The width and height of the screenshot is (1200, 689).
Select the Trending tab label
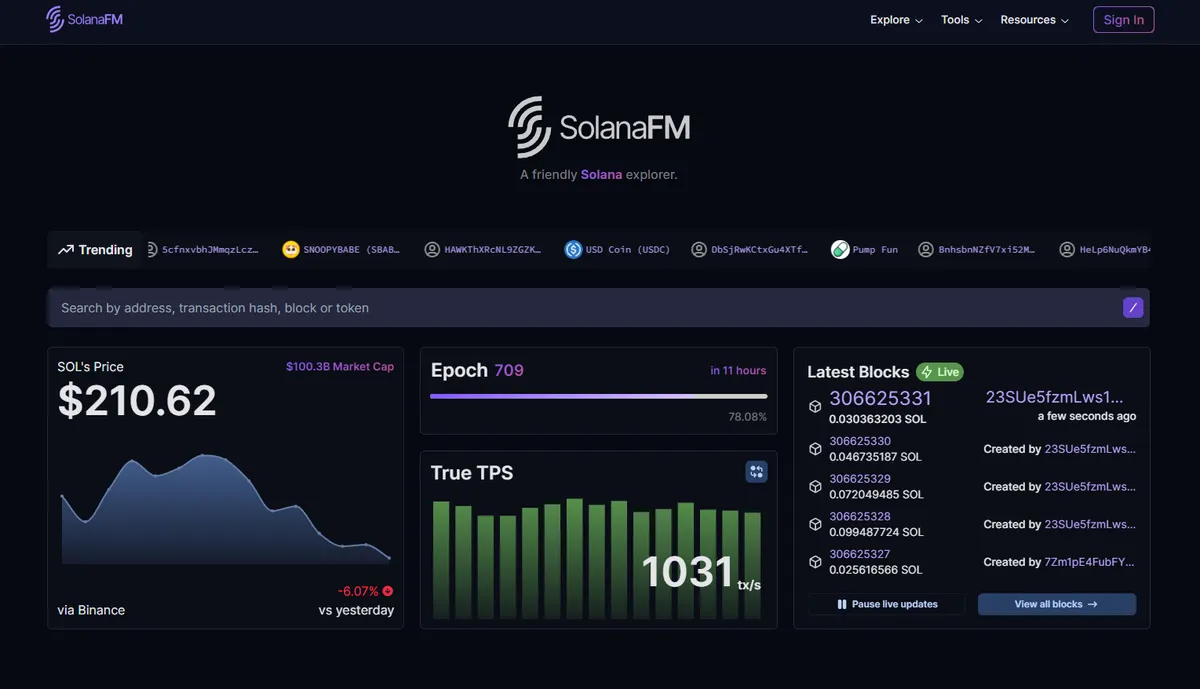[106, 250]
